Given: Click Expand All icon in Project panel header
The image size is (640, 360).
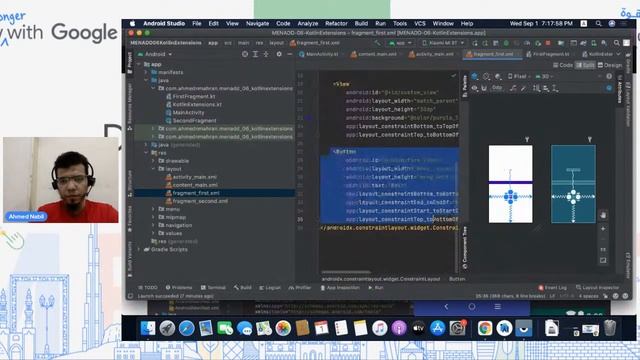Looking at the screenshot, I should [x=255, y=54].
